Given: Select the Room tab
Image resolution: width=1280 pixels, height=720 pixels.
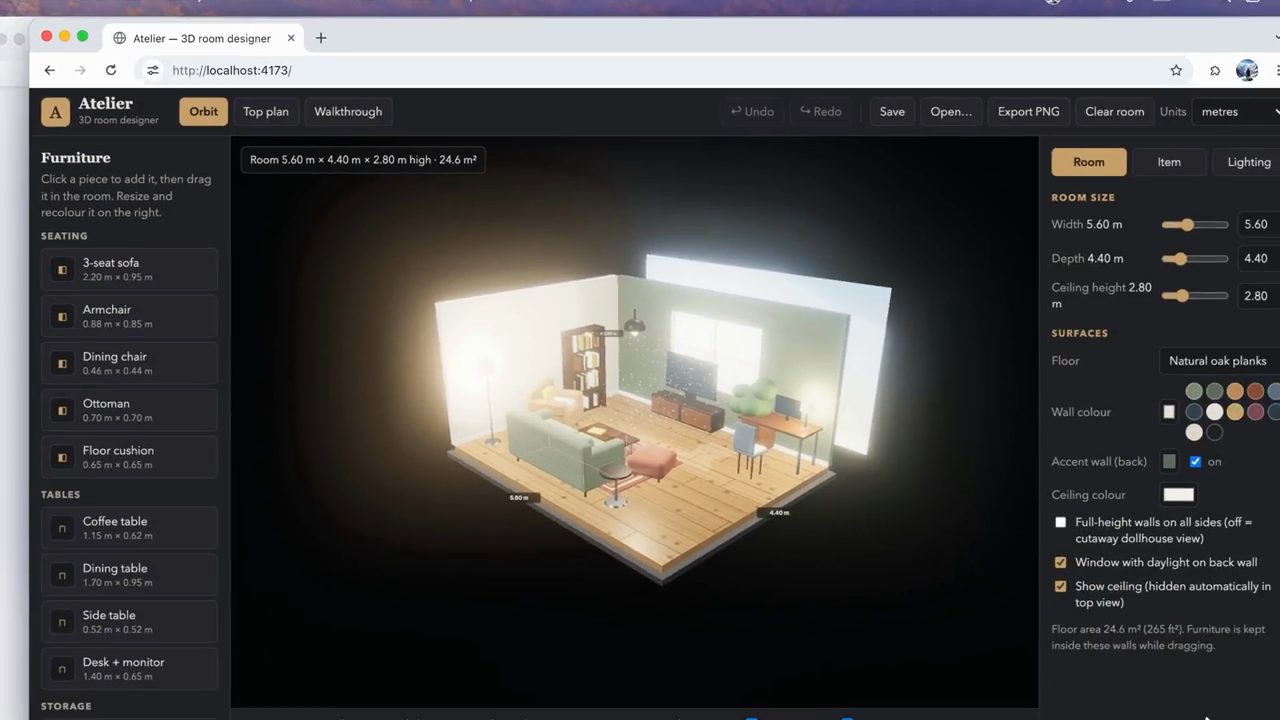Looking at the screenshot, I should 1089,162.
